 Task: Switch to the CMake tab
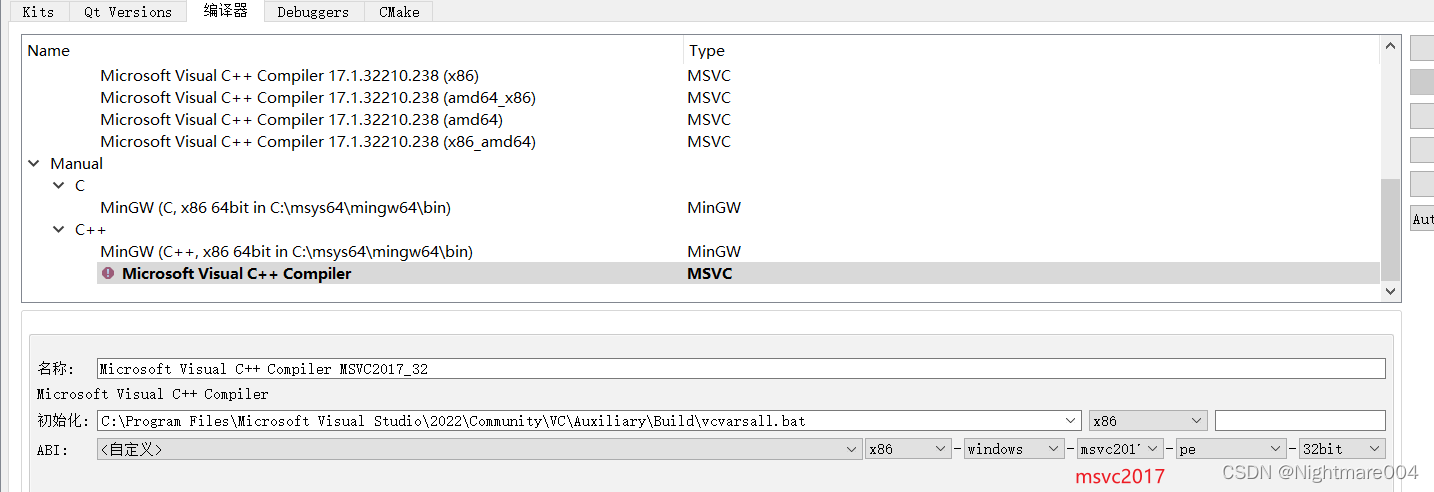pos(399,12)
